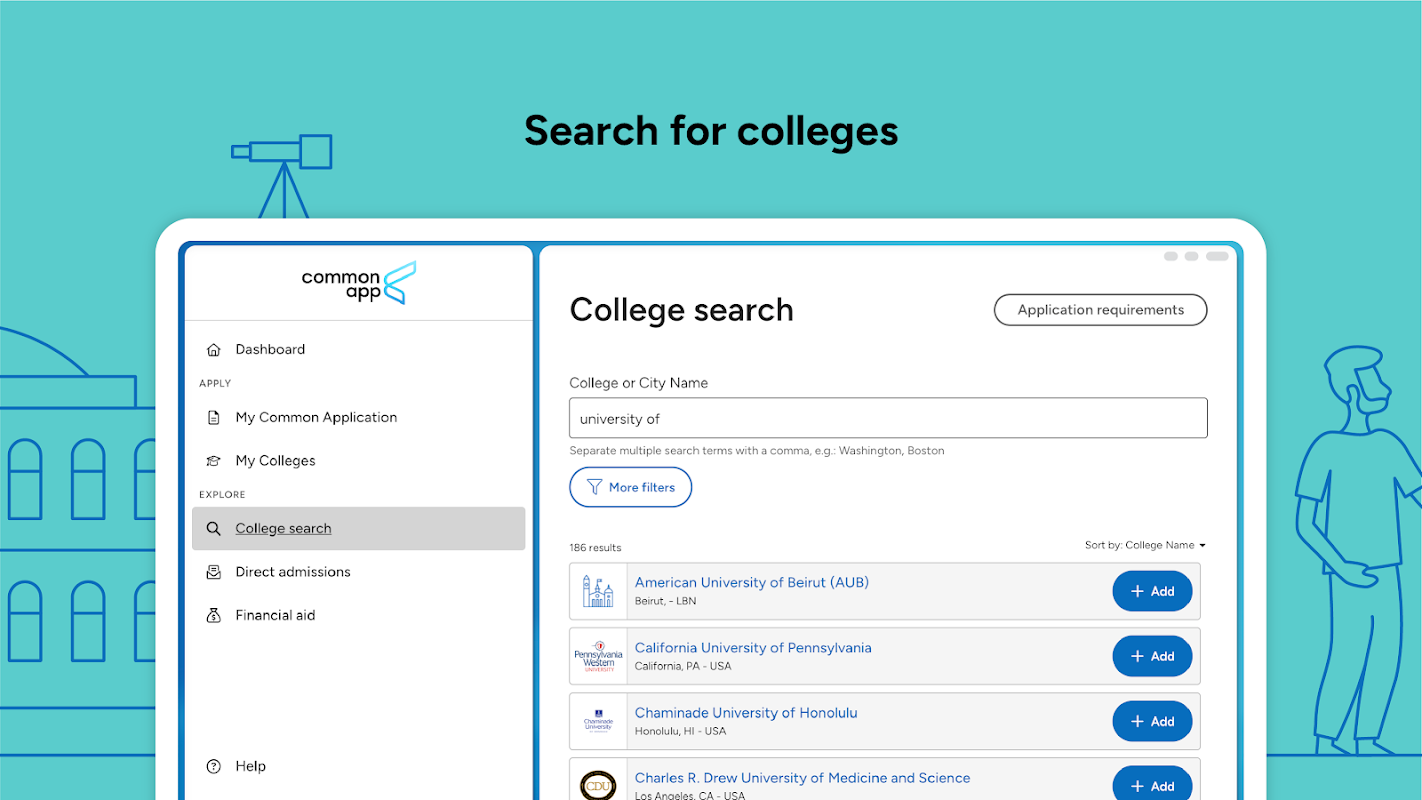Image resolution: width=1422 pixels, height=800 pixels.
Task: Open California University of Pennsylvania link
Action: (x=753, y=647)
